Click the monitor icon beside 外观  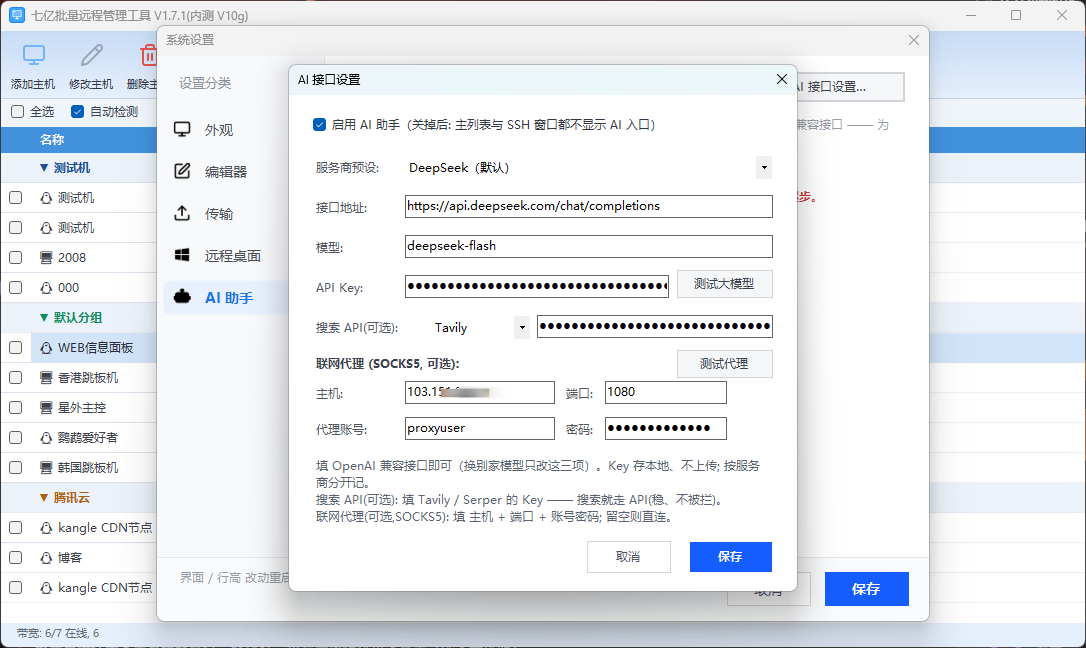[x=182, y=129]
